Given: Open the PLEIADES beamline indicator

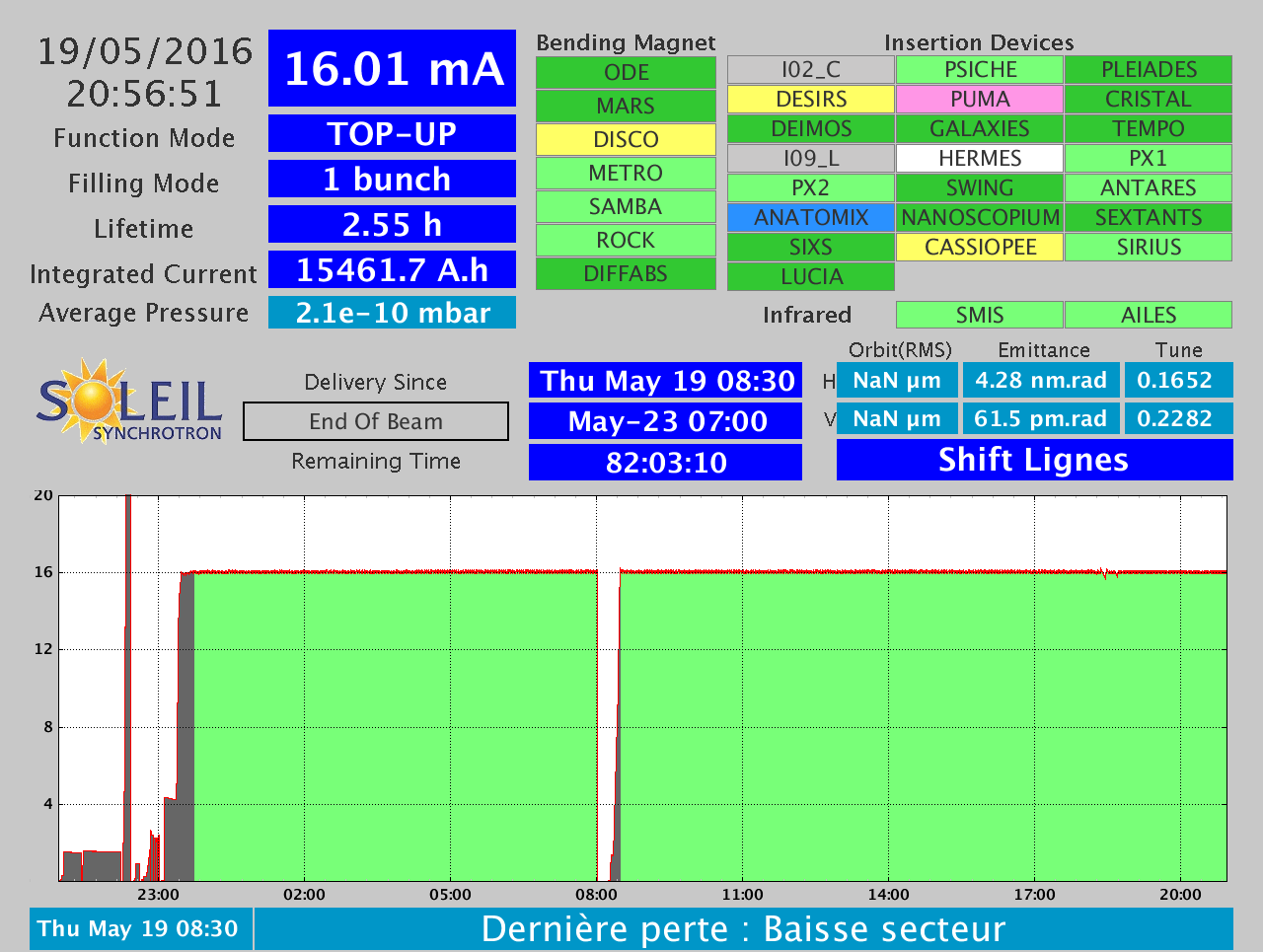Looking at the screenshot, I should [x=1149, y=69].
